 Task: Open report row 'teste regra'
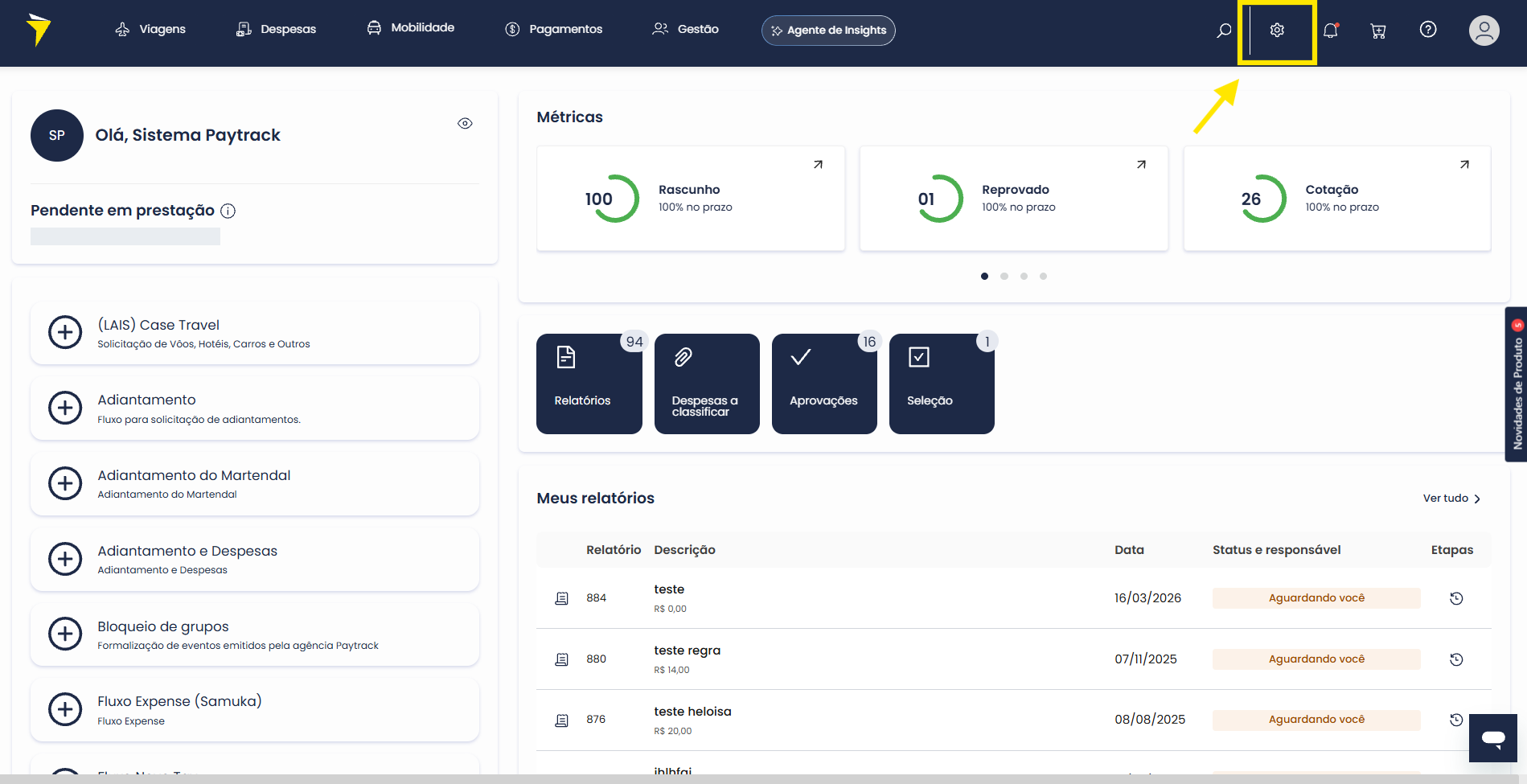(x=1013, y=659)
